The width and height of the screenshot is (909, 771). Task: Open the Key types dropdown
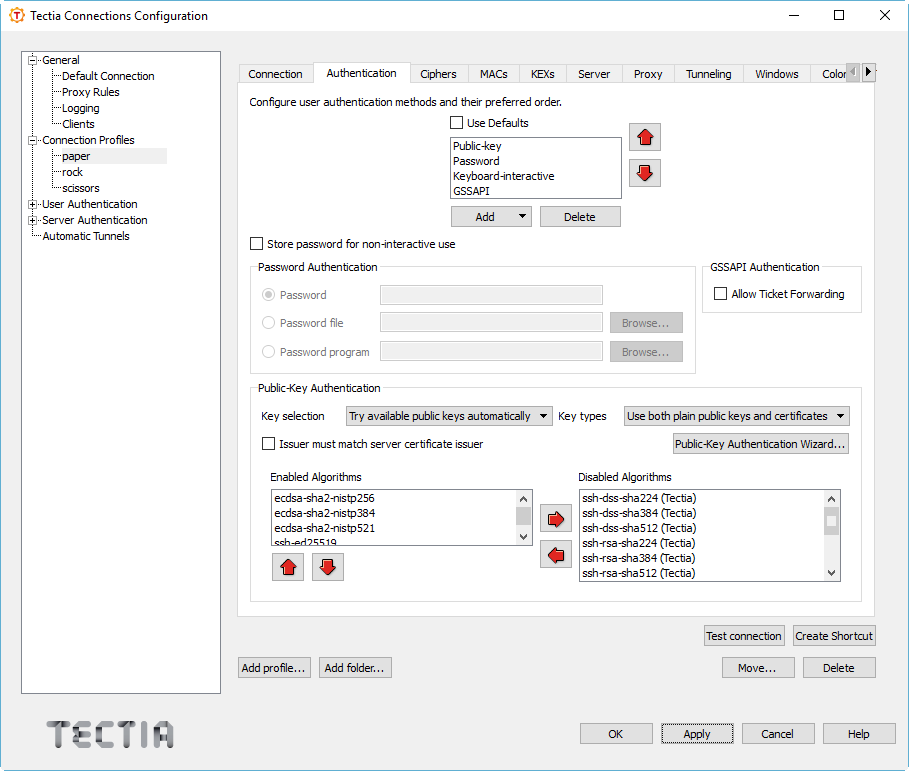(x=735, y=415)
